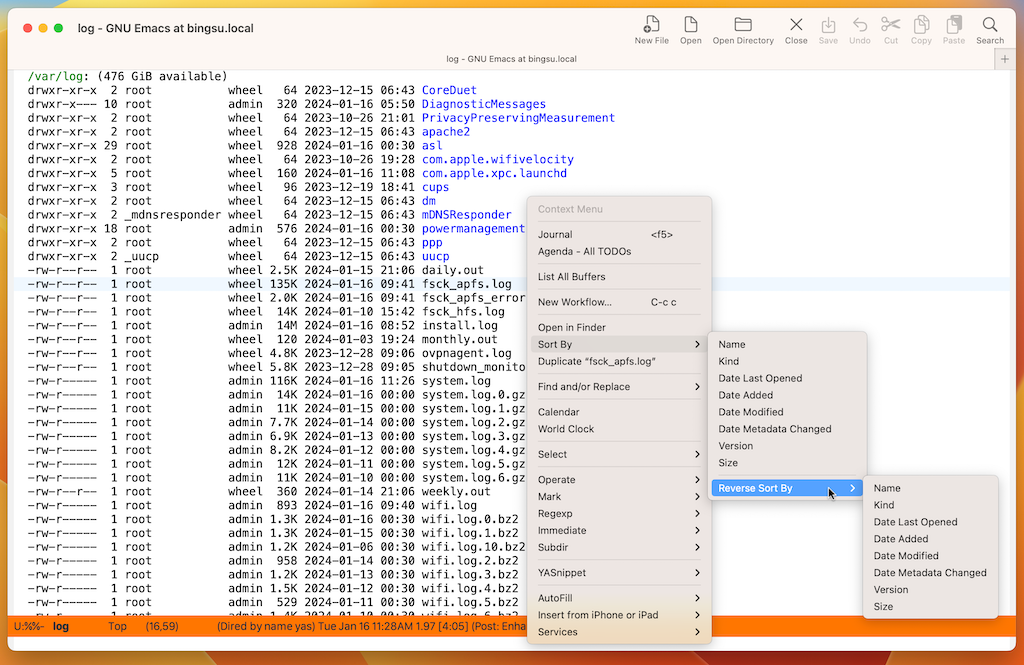This screenshot has width=1024, height=665.
Task: Reverse sort by Date Modified
Action: click(x=931, y=556)
